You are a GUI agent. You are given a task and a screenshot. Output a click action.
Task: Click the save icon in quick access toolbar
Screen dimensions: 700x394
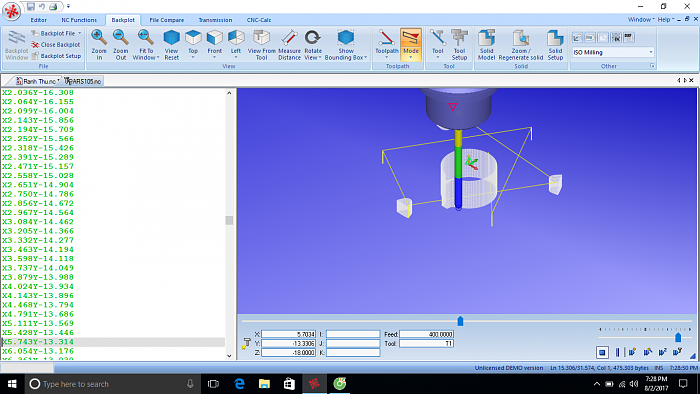pos(30,6)
